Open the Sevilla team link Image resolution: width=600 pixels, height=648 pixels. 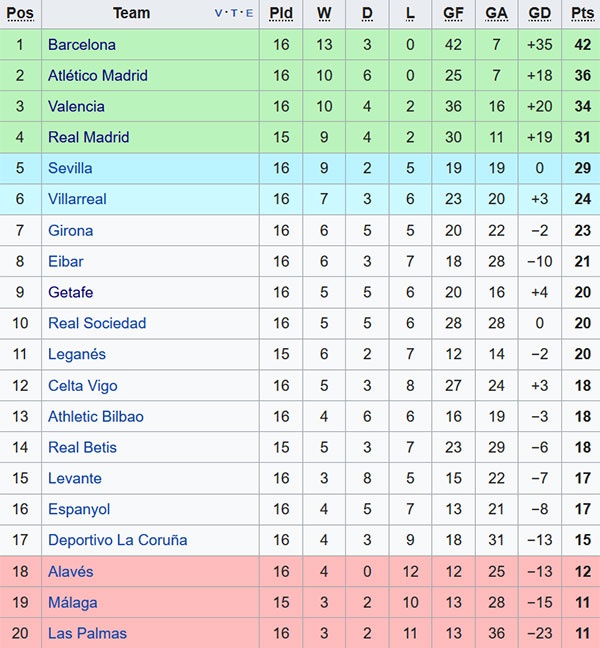click(x=70, y=169)
